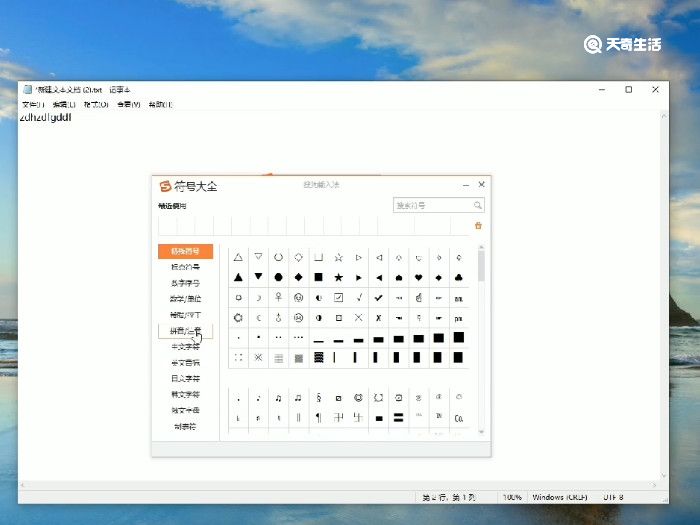Viewport: 700px width, 525px height.
Task: Insert the solid up-pointing triangle symbol
Action: (238, 278)
